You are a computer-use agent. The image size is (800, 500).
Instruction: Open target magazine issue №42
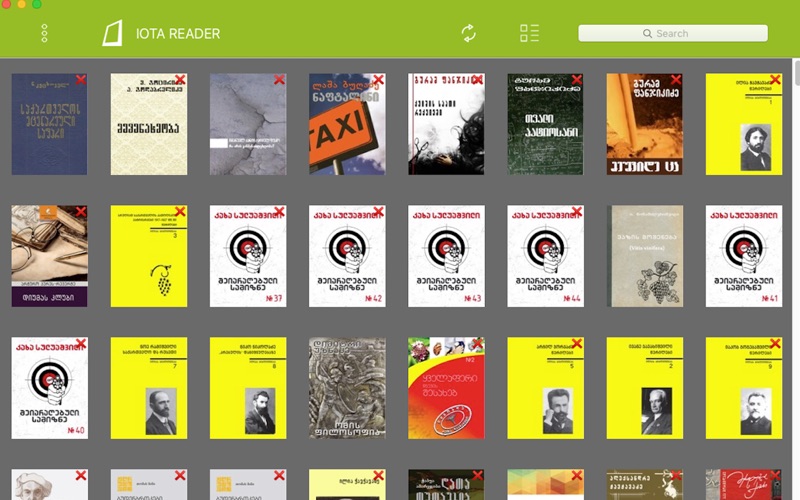(347, 256)
